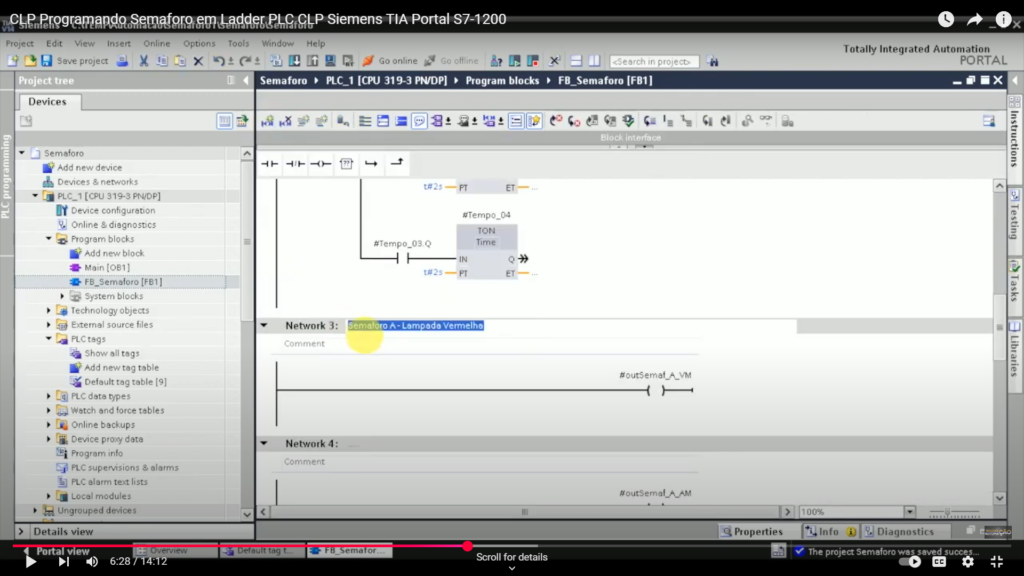1024x576 pixels.
Task: Open YouTube video settings gear
Action: pos(968,562)
